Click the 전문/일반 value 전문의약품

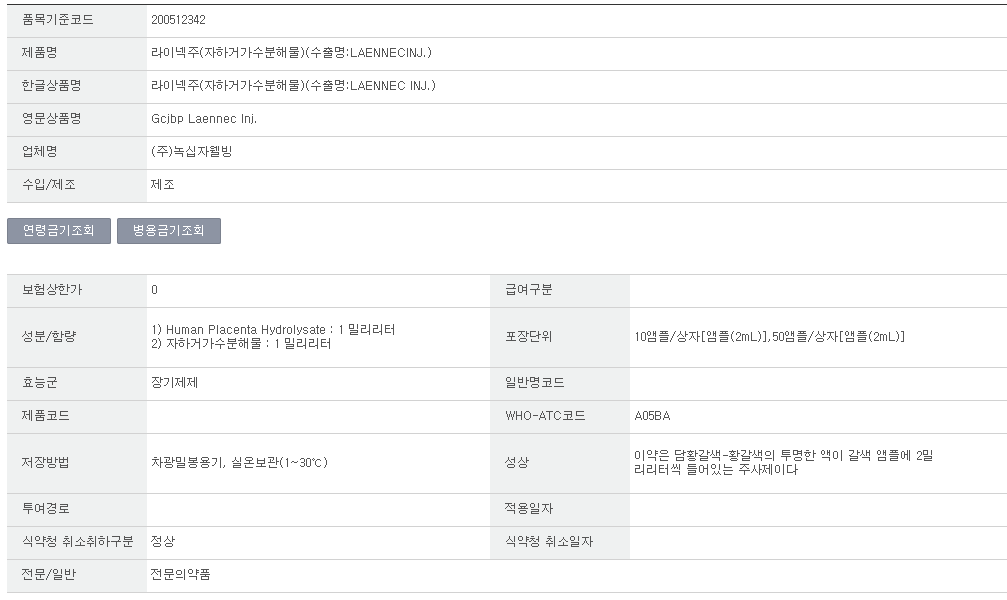180,574
